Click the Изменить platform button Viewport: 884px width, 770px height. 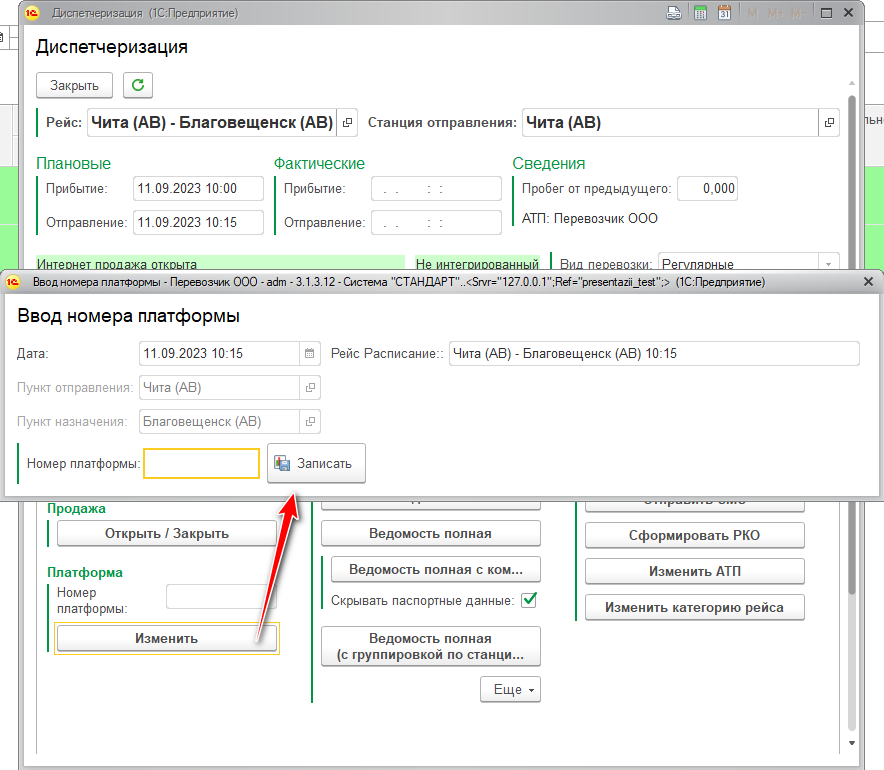[166, 639]
